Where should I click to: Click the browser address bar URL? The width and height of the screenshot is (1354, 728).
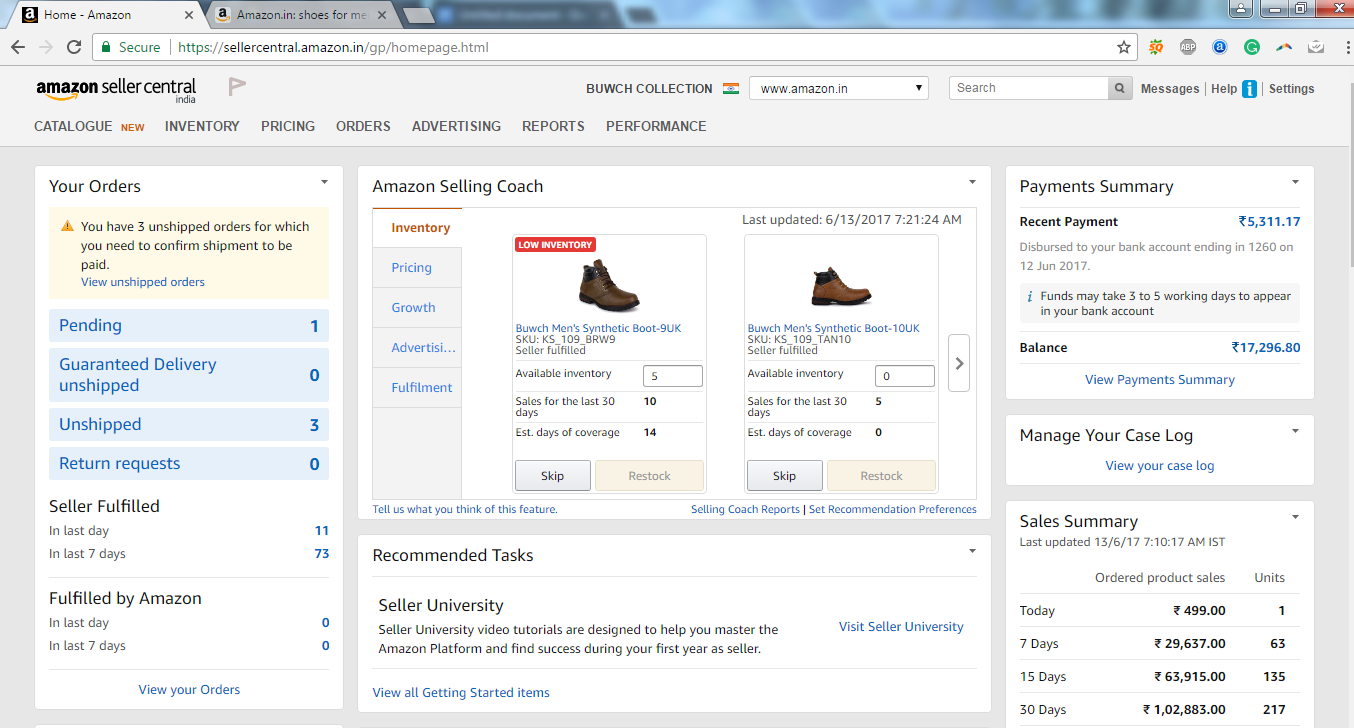(333, 47)
